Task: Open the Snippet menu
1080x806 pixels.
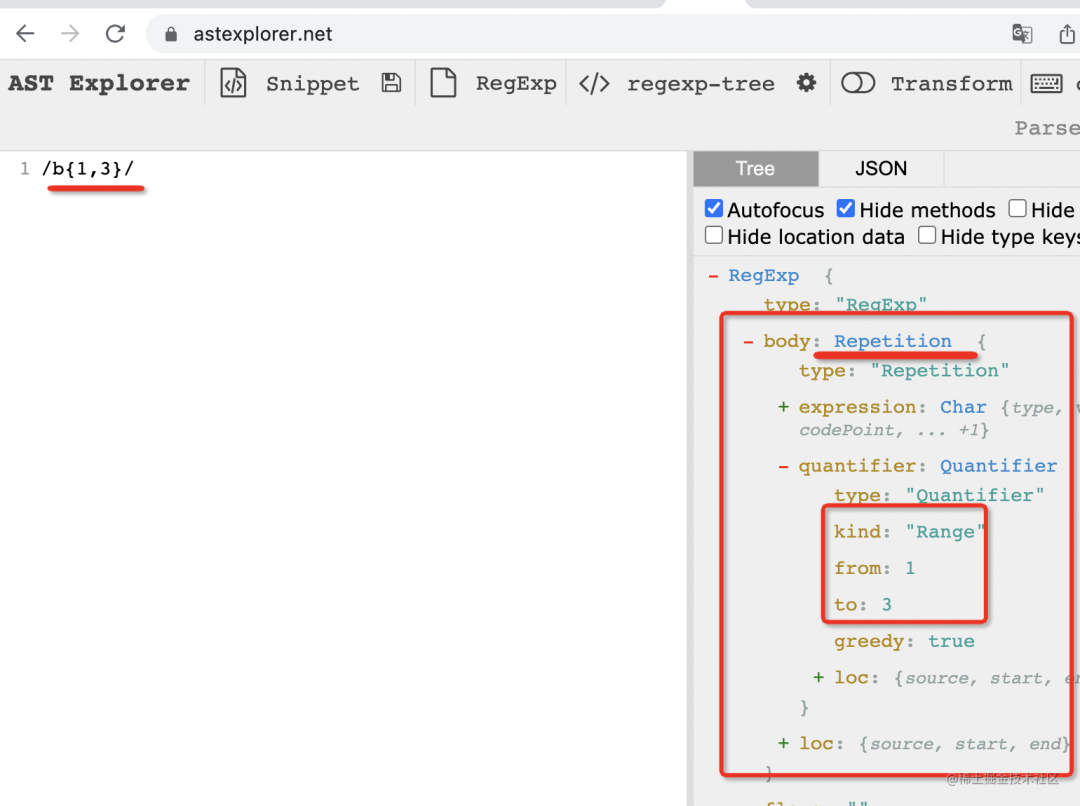Action: pos(313,83)
